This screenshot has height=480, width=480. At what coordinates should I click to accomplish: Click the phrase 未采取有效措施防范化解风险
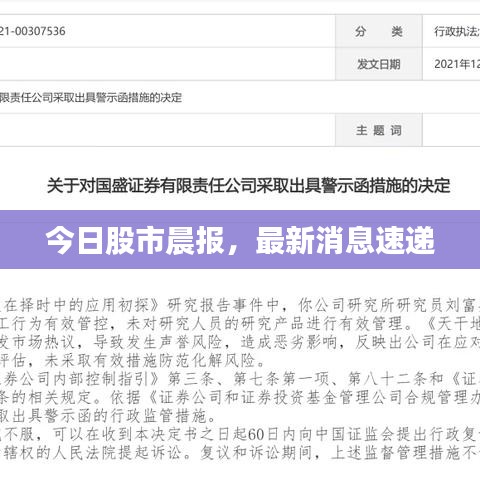150,360
